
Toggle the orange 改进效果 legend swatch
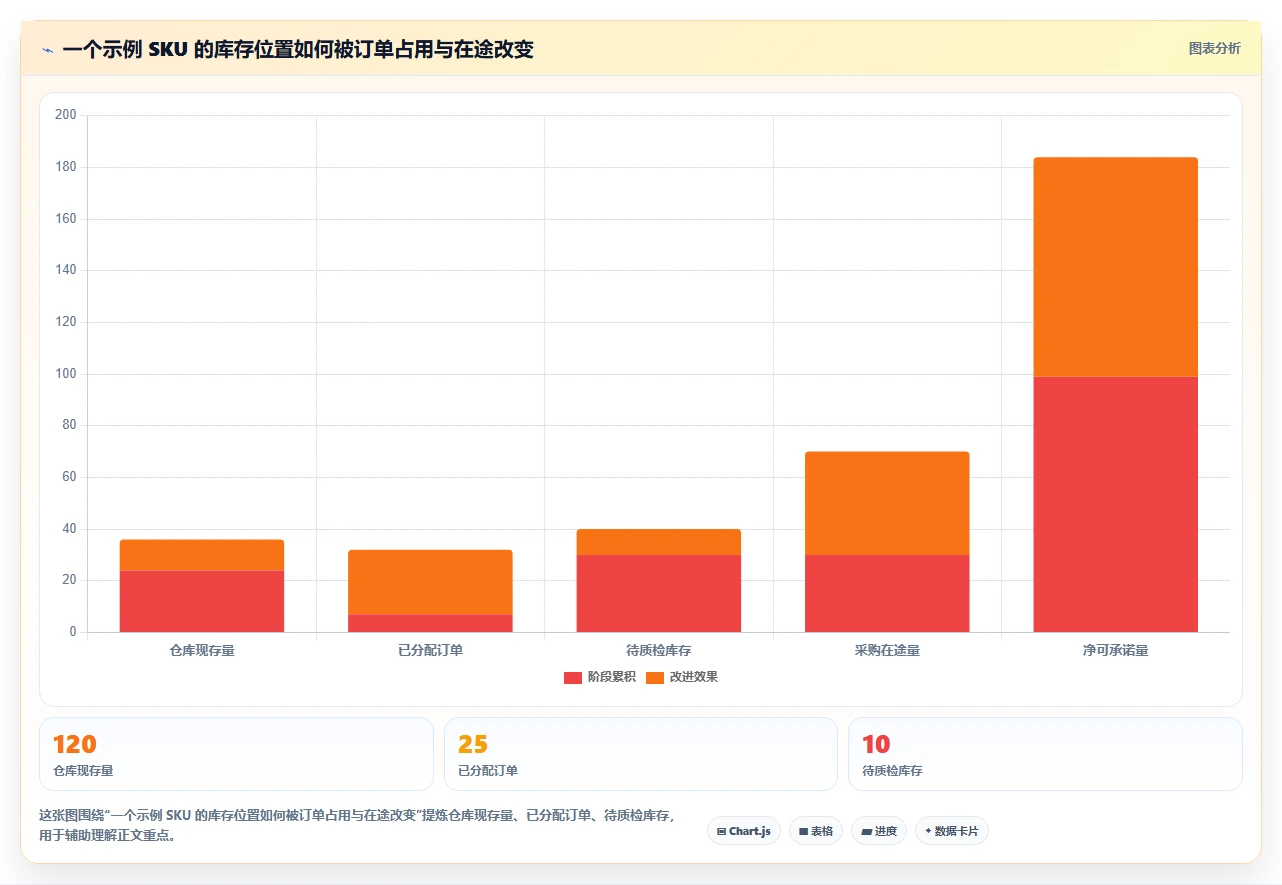coord(655,677)
